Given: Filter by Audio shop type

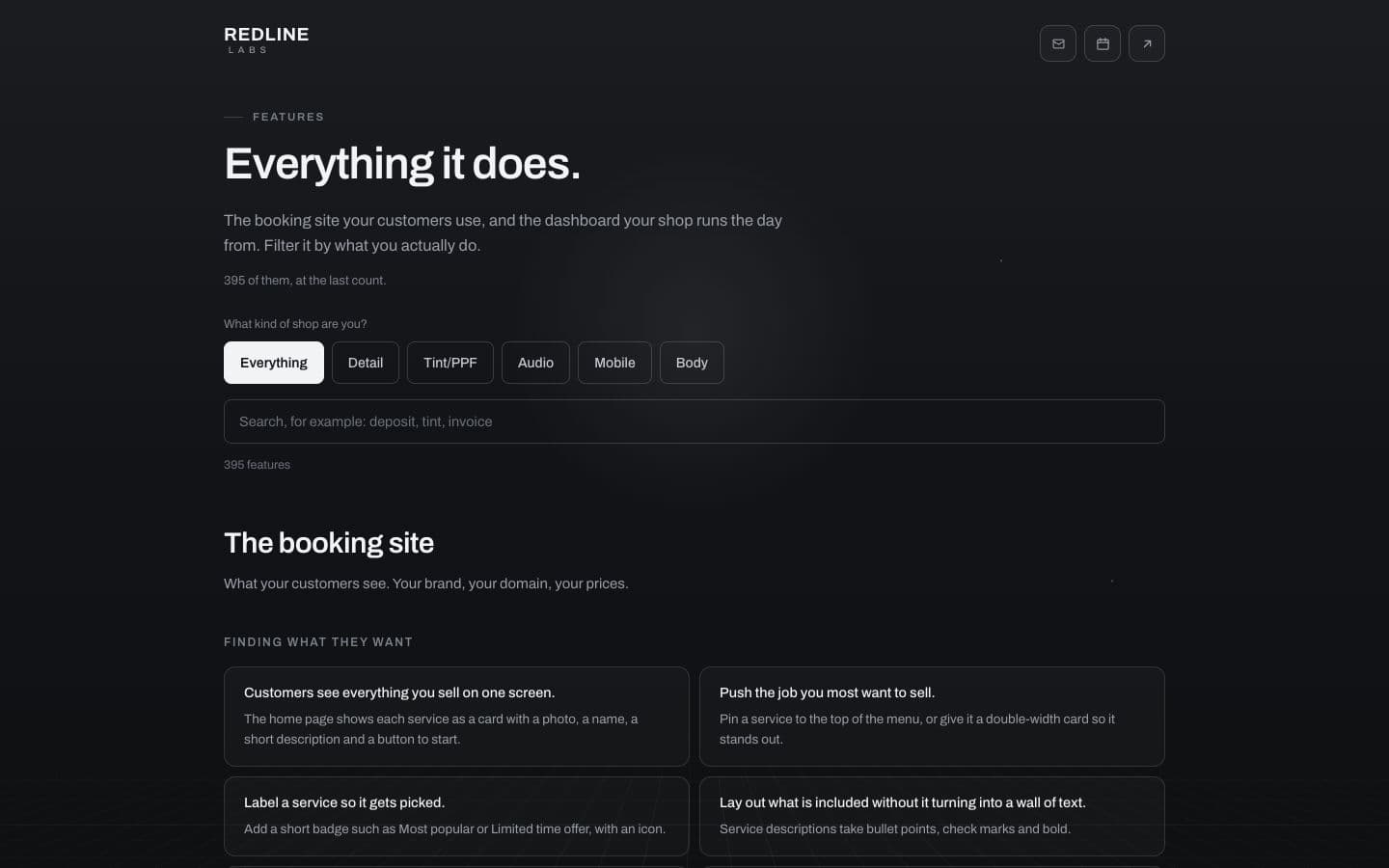Looking at the screenshot, I should coord(535,363).
